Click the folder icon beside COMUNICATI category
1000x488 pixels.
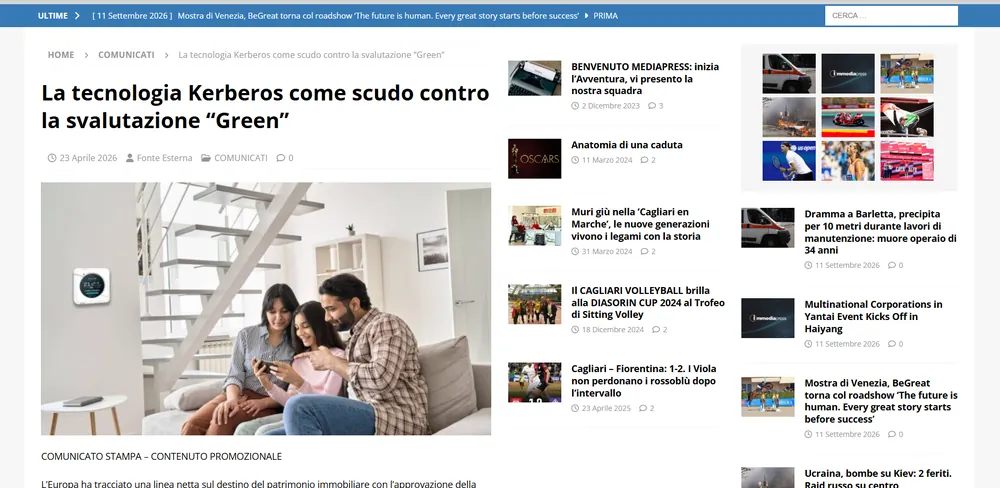206,158
